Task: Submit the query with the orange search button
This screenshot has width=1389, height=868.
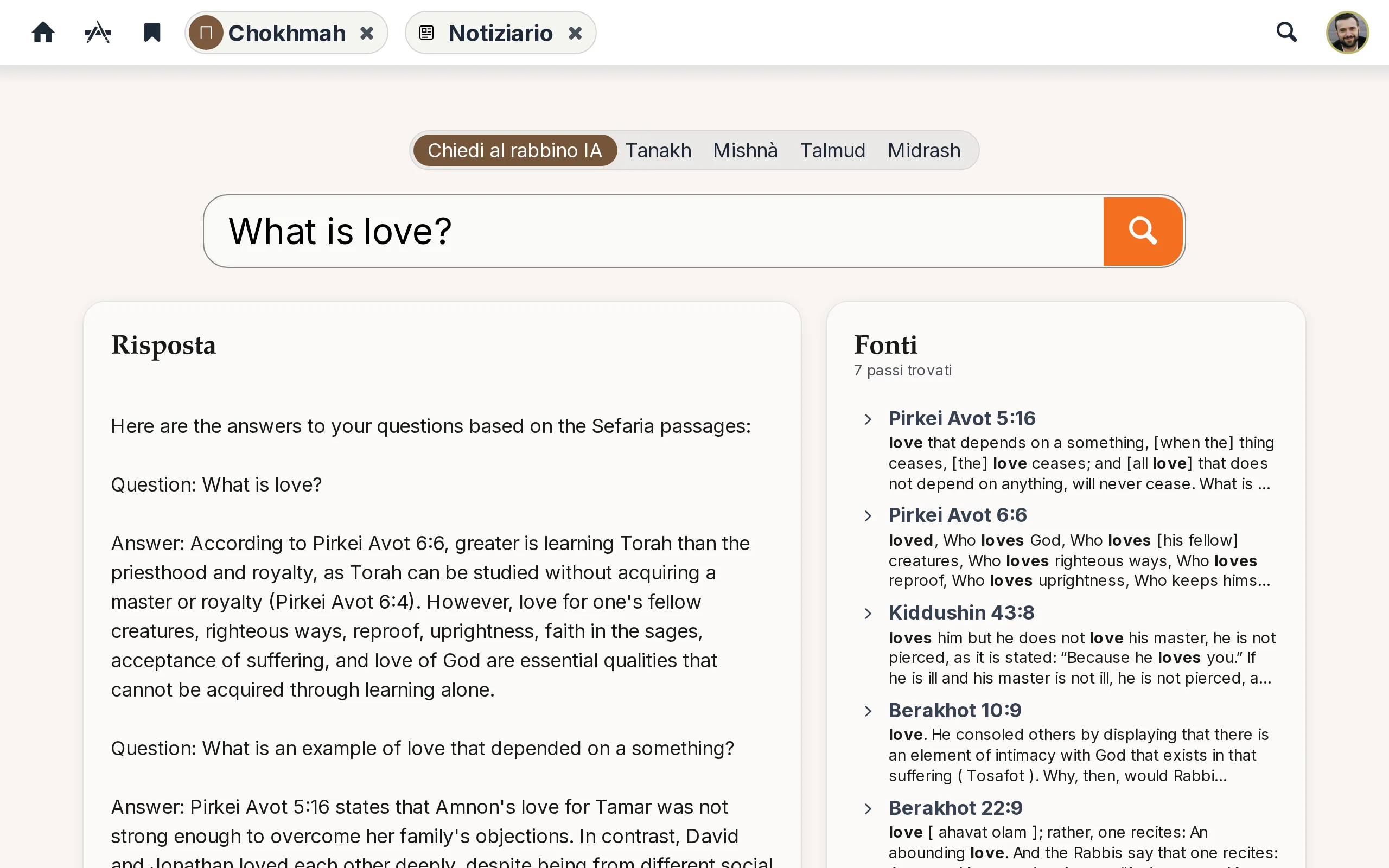Action: point(1143,231)
